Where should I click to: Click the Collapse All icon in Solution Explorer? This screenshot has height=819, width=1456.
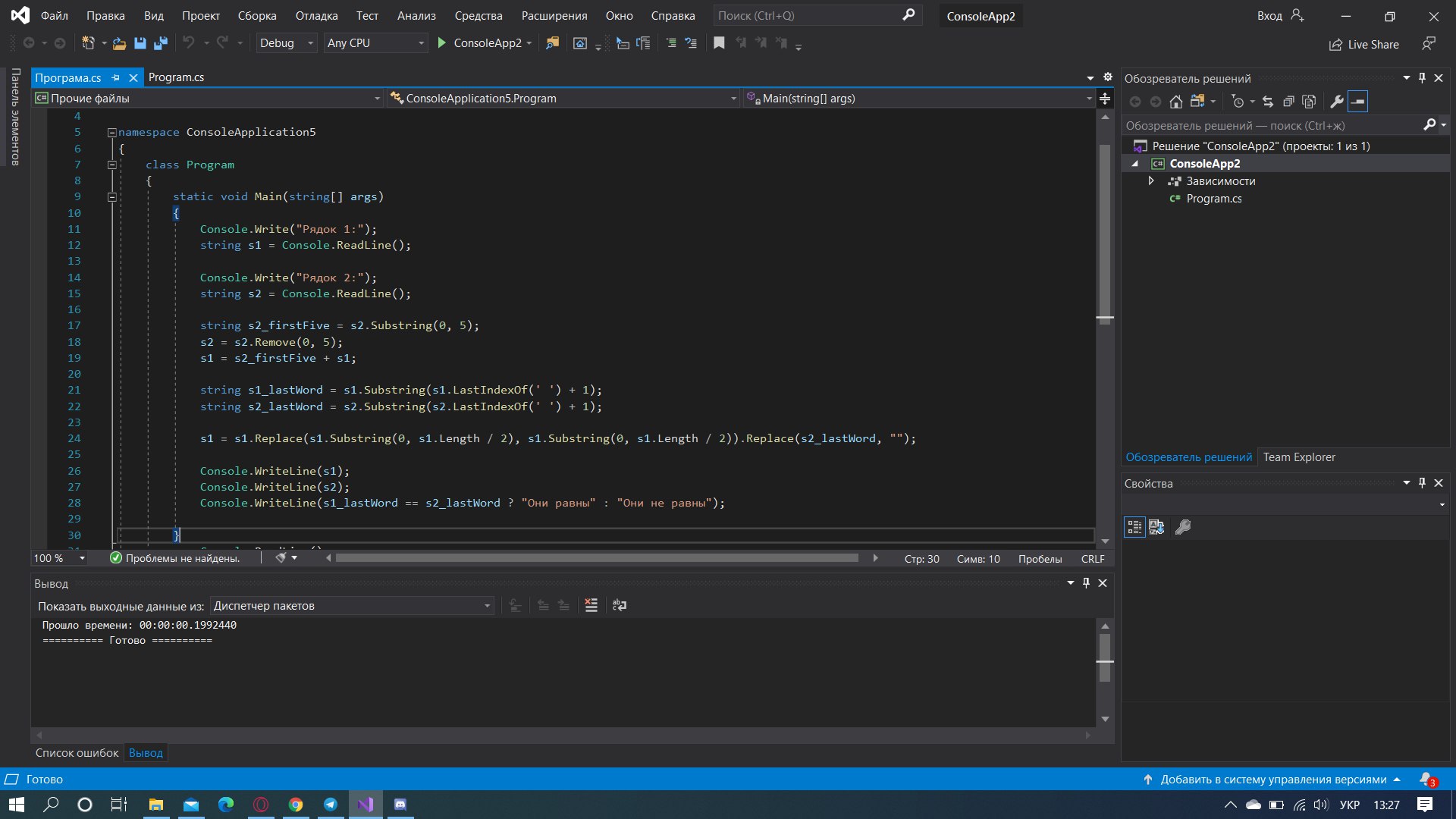[1288, 102]
